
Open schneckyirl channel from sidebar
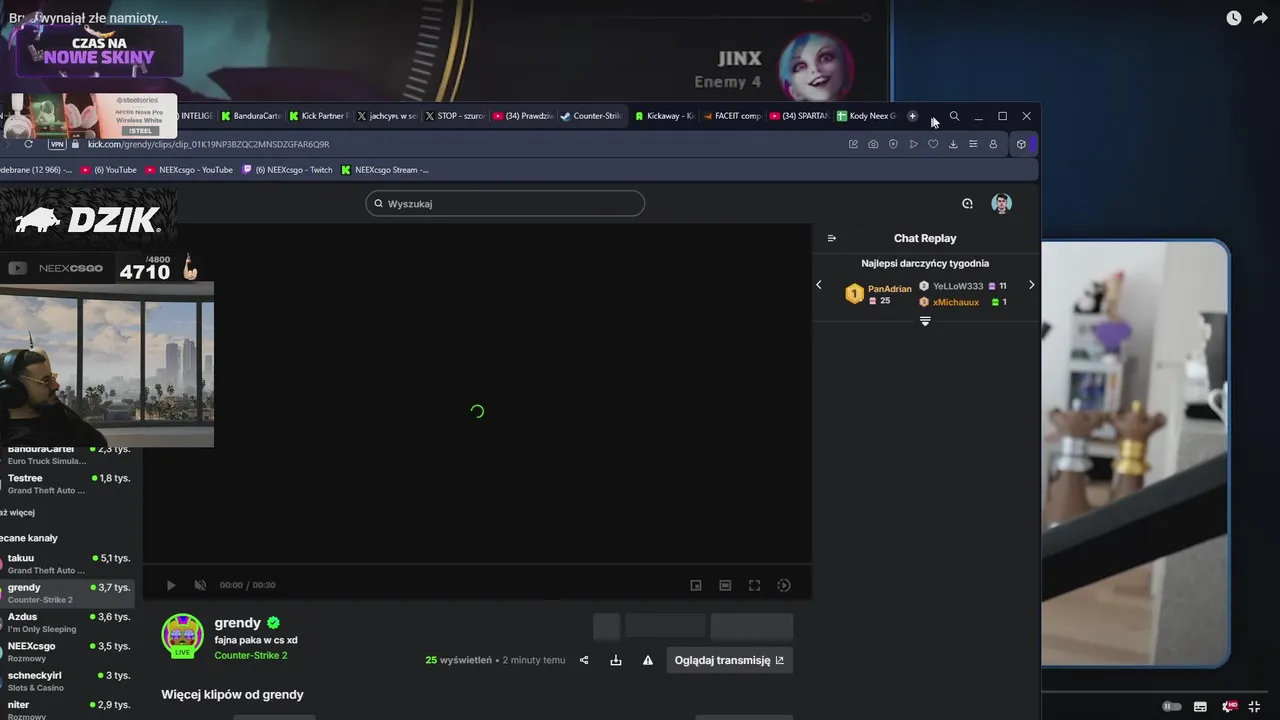click(67, 681)
